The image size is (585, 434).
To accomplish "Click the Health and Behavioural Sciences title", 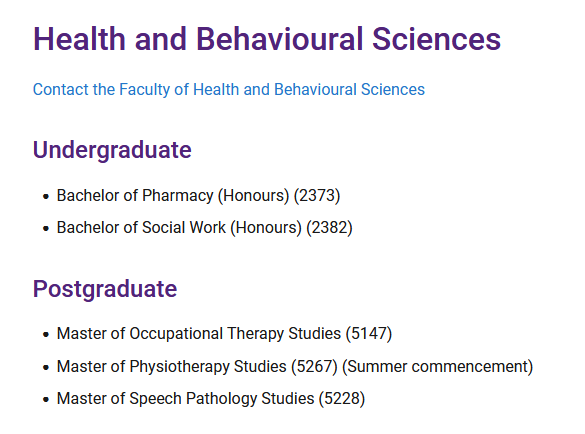I will 267,39.
